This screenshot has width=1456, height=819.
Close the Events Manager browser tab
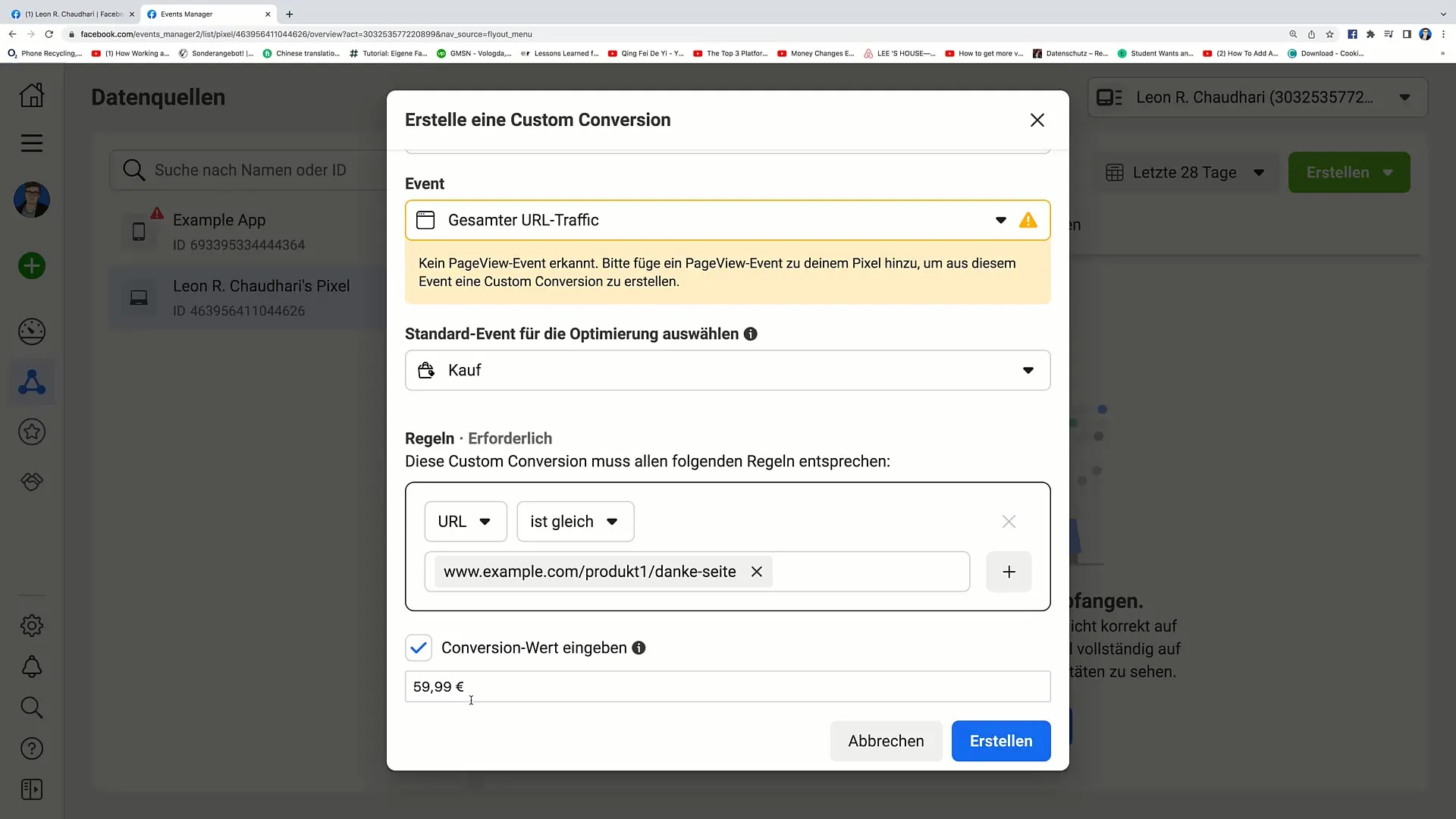click(x=268, y=14)
